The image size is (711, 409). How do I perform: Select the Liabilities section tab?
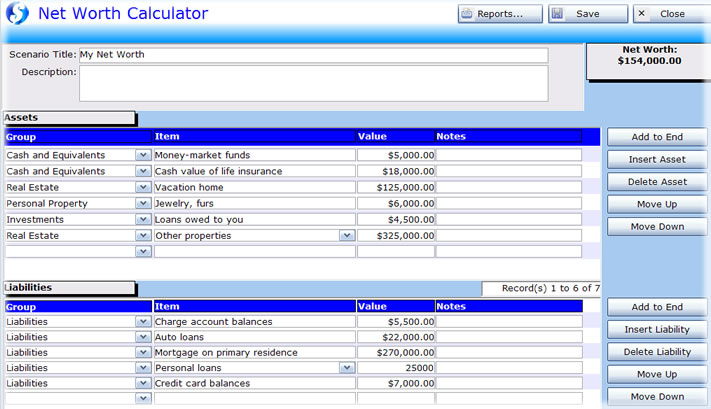click(x=68, y=288)
